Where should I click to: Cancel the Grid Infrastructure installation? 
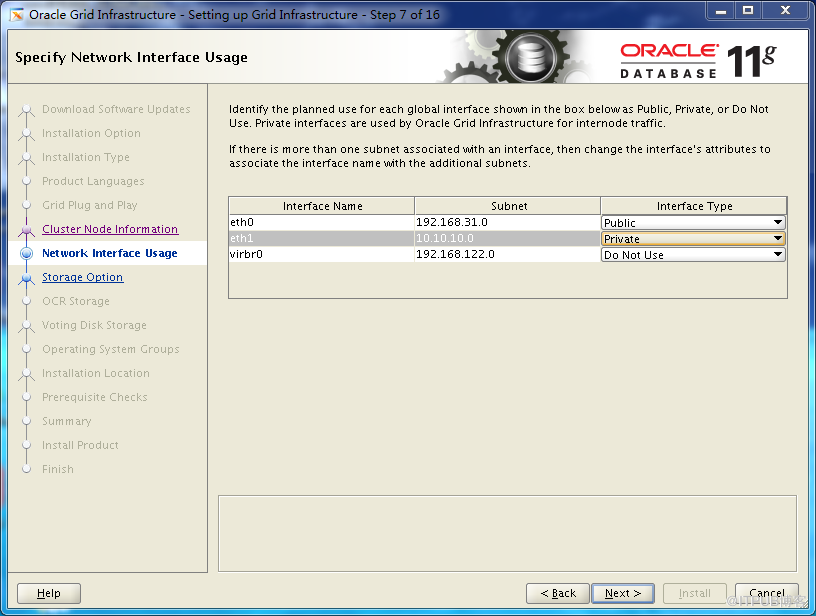click(x=766, y=593)
